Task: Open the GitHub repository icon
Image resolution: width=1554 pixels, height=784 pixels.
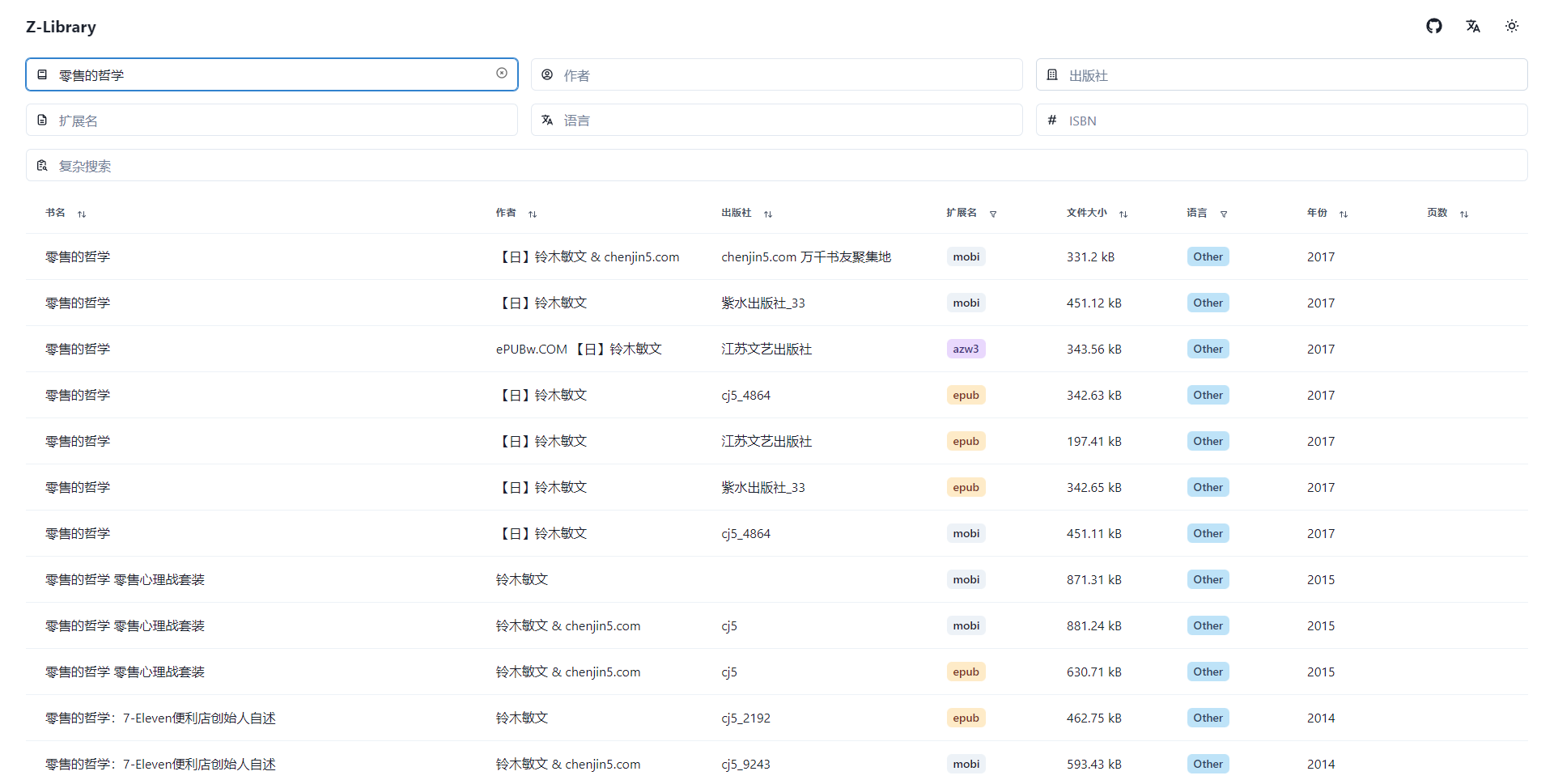Action: coord(1433,27)
